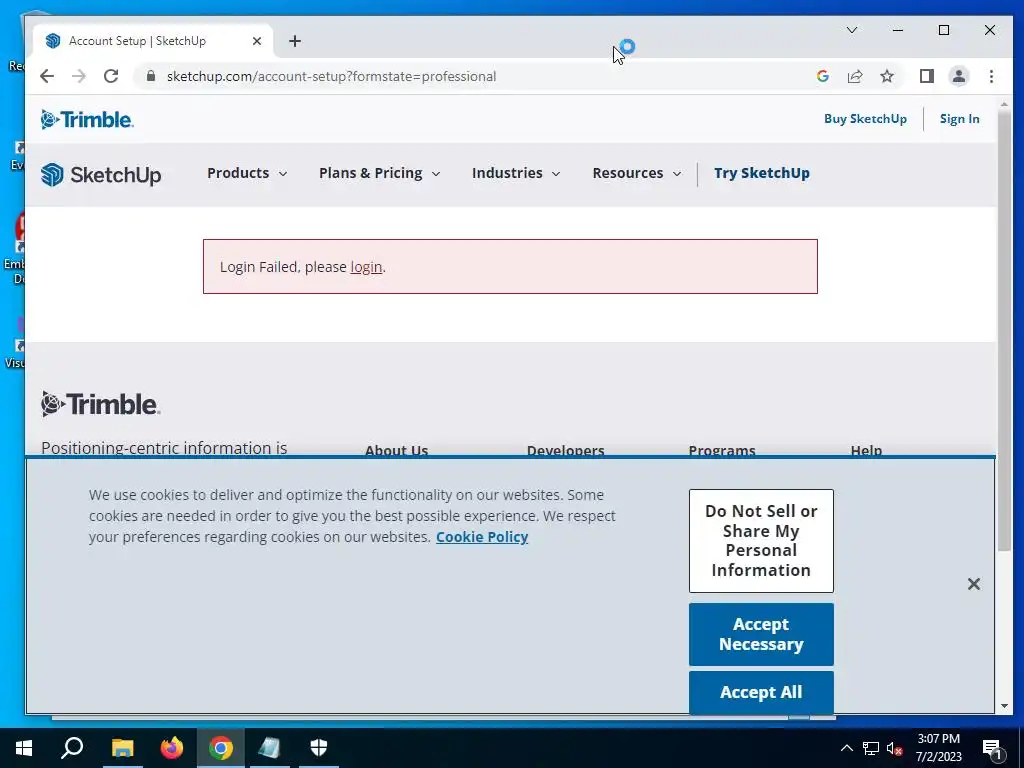Click Accept Necessary cookies button

coord(761,634)
